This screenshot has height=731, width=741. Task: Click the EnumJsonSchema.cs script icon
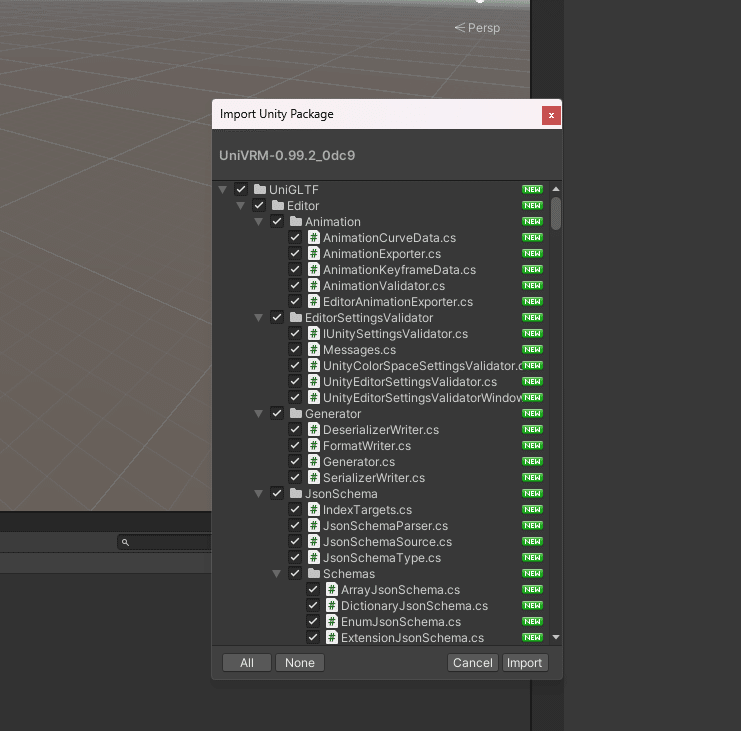(x=332, y=621)
